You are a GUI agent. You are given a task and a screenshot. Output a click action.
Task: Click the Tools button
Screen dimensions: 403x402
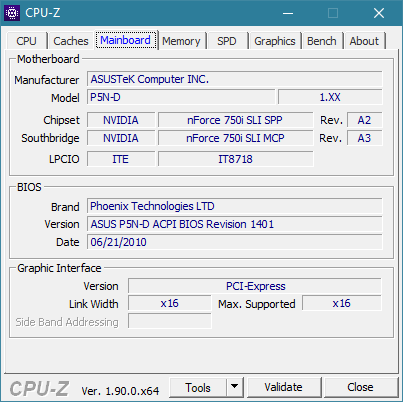click(x=198, y=387)
